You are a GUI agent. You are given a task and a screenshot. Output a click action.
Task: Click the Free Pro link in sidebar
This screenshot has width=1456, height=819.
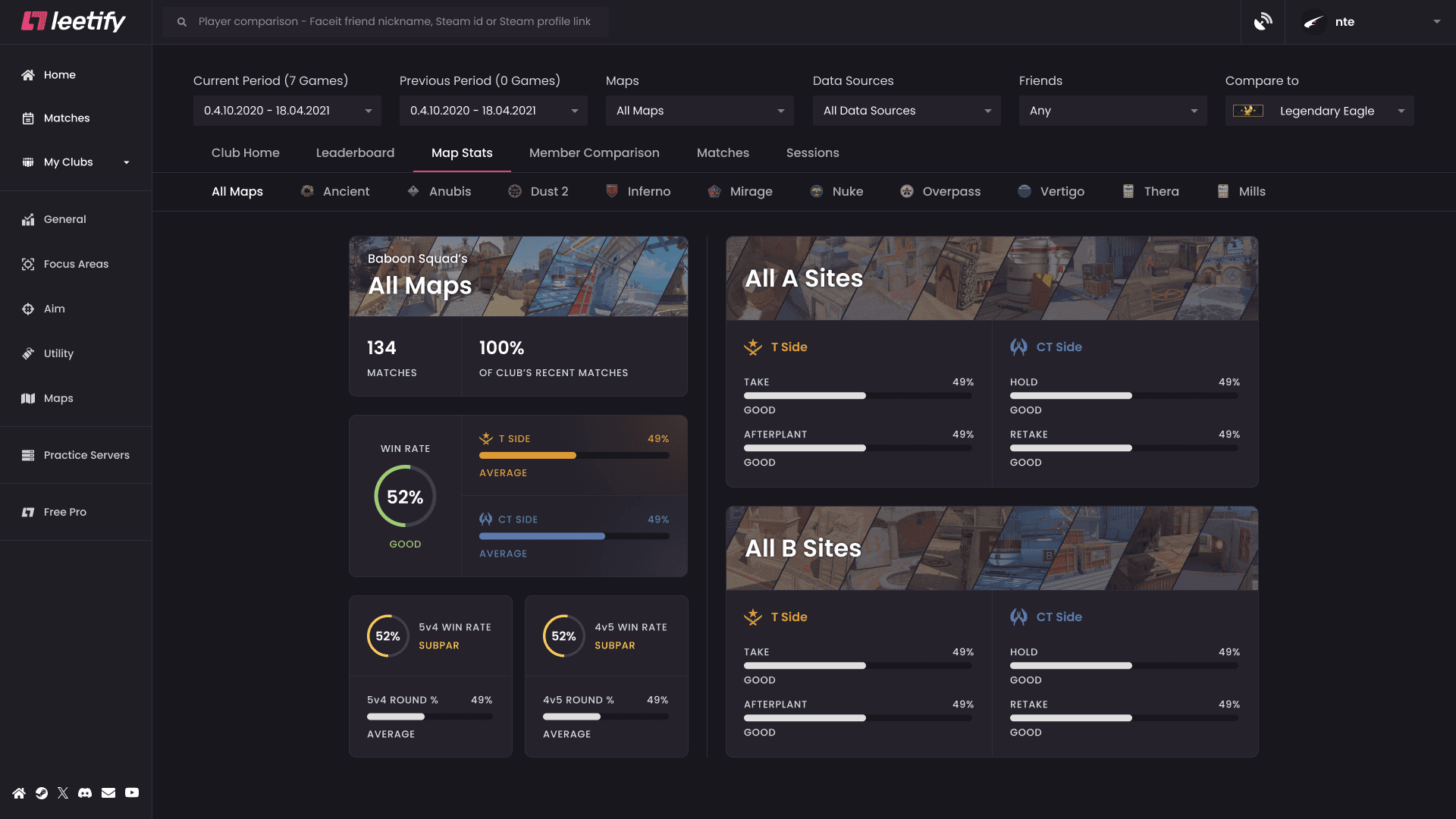click(64, 512)
